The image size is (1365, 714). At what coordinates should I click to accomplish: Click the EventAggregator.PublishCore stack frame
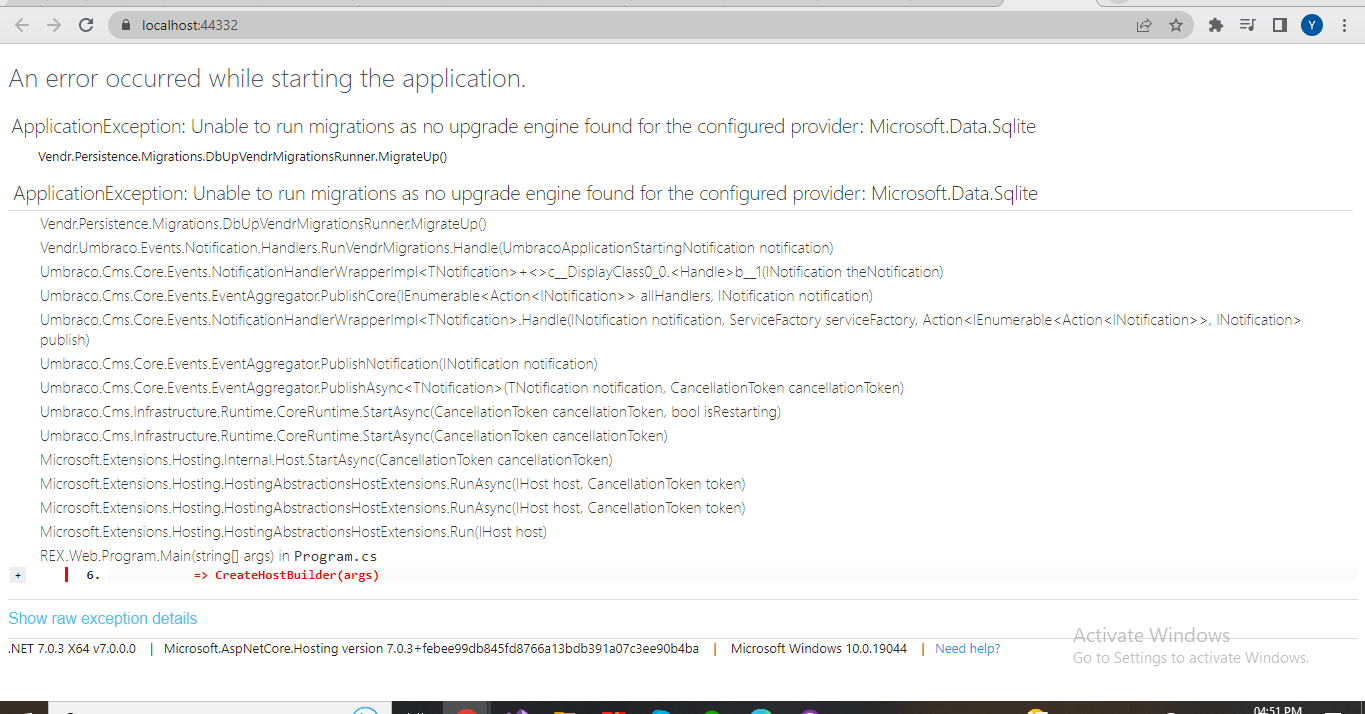[456, 296]
